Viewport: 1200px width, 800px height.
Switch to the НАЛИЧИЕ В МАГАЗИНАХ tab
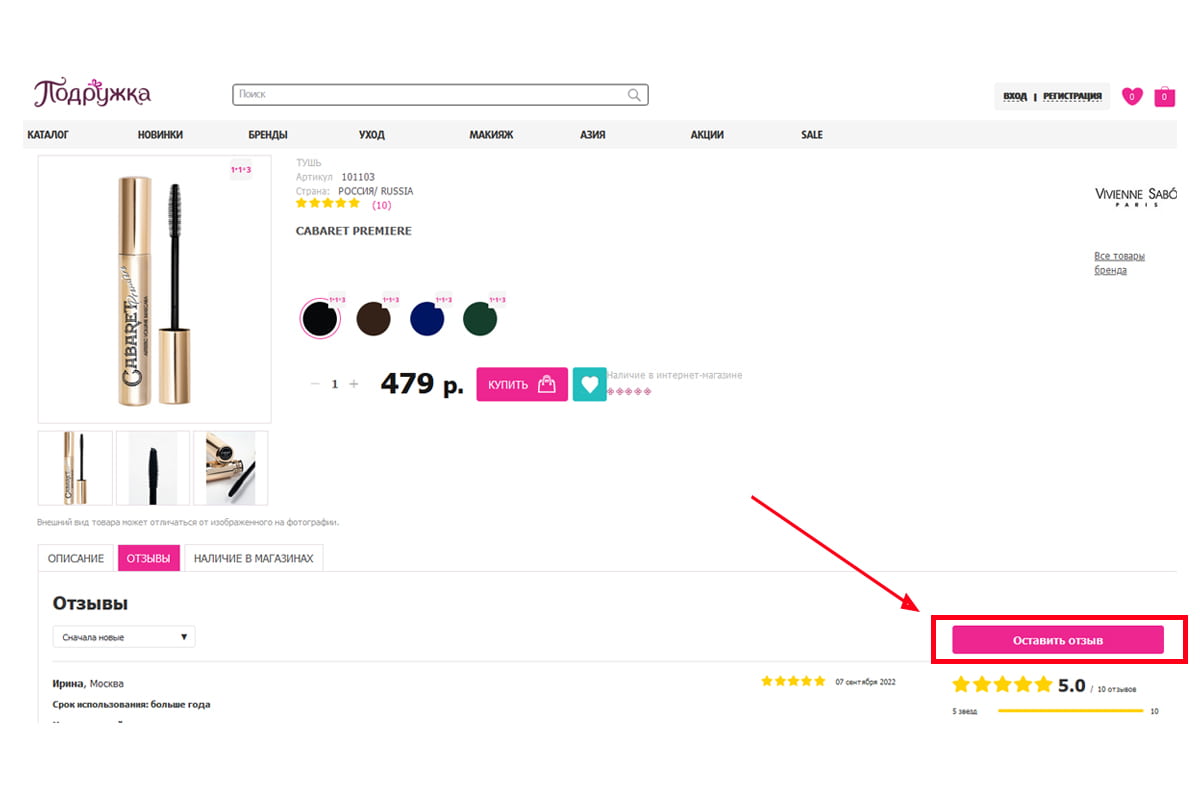[253, 558]
